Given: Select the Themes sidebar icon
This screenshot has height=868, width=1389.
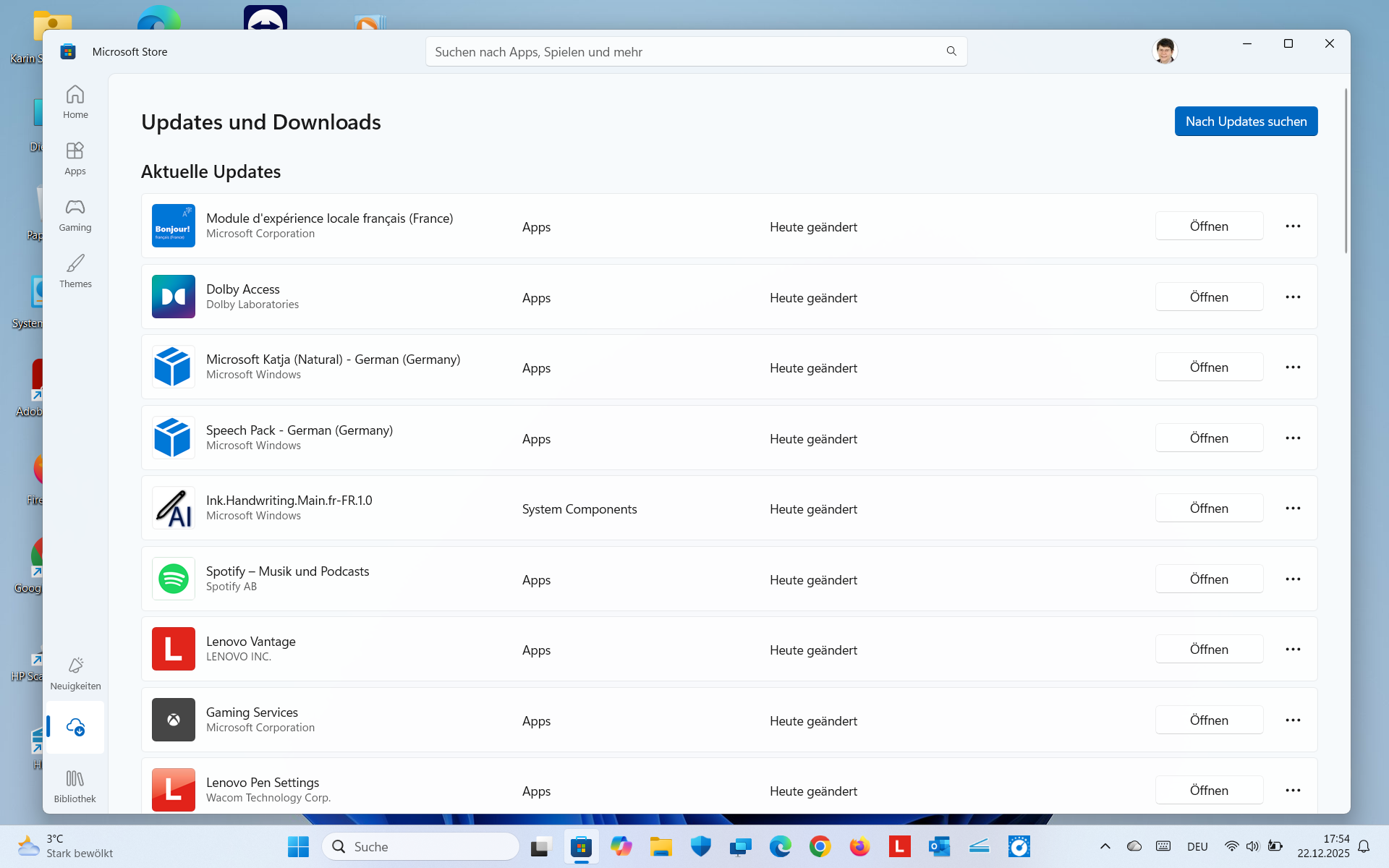Looking at the screenshot, I should point(75,271).
